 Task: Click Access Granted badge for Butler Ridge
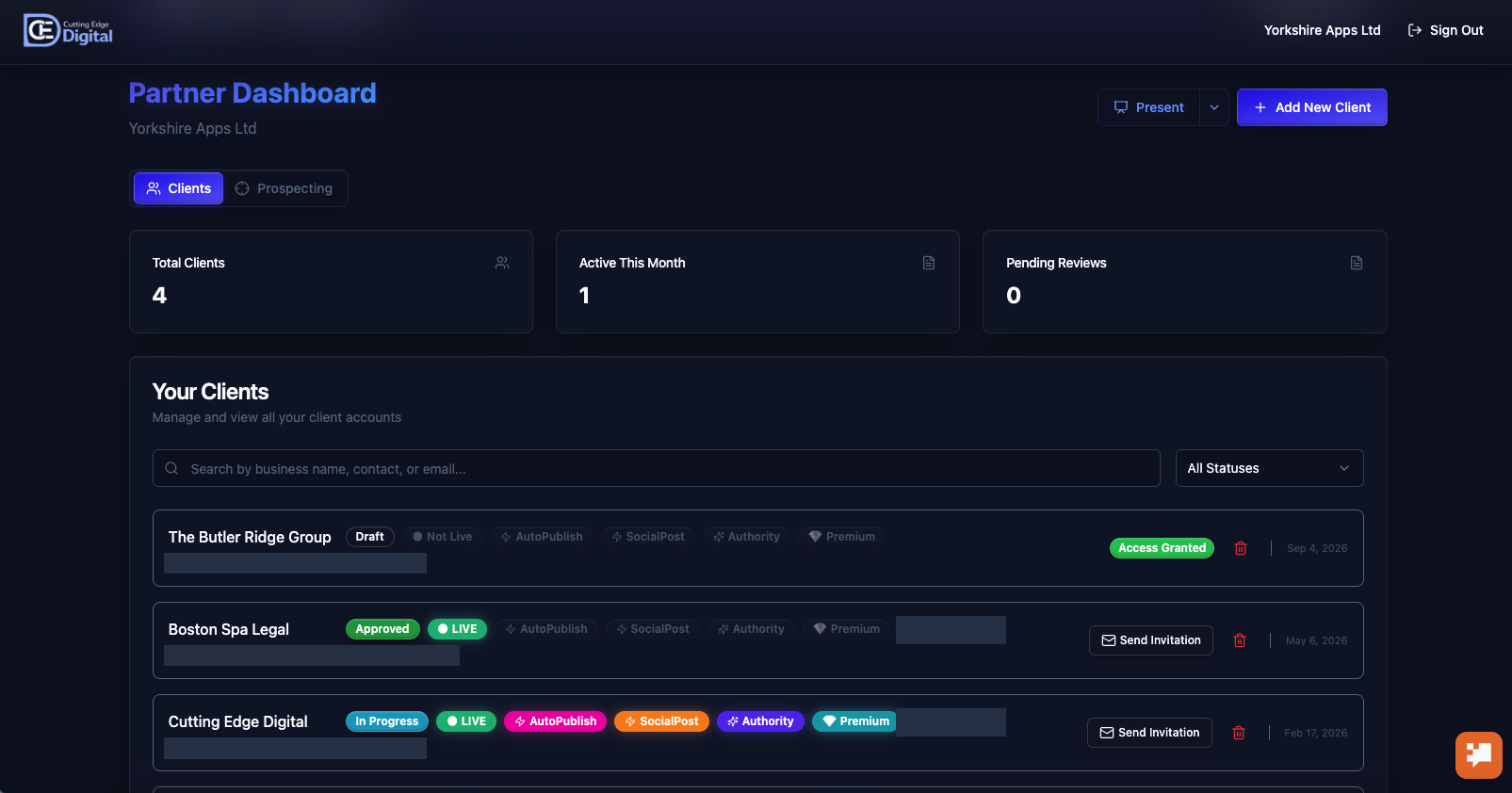point(1162,548)
